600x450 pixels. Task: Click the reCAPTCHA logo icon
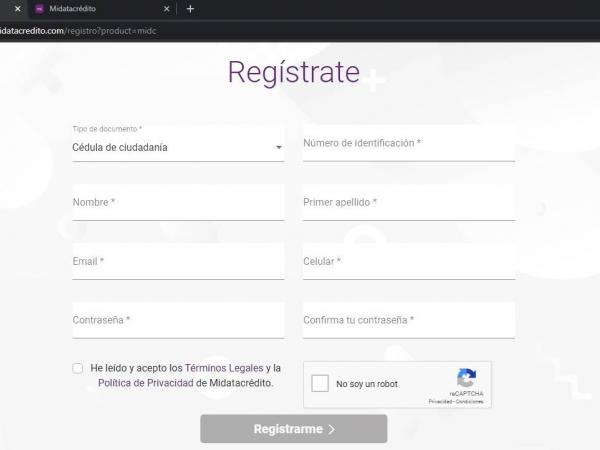click(x=466, y=378)
